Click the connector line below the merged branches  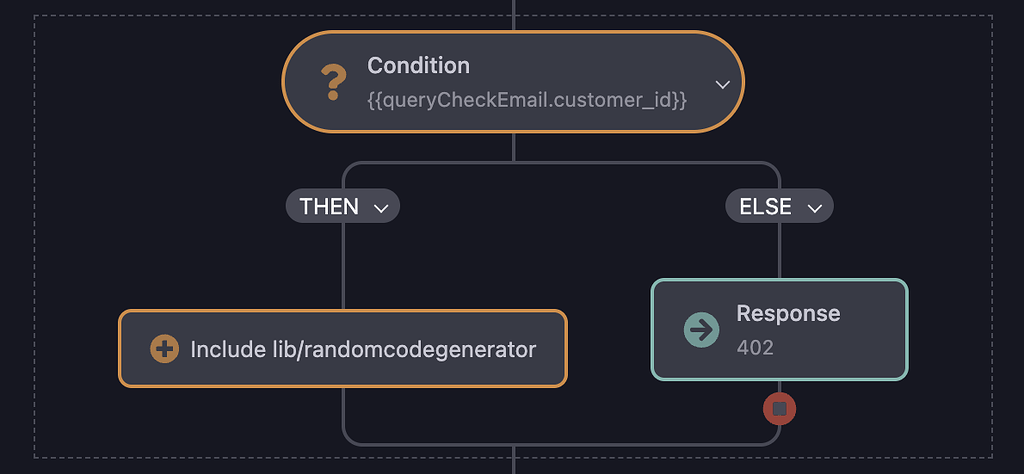[x=513, y=458]
